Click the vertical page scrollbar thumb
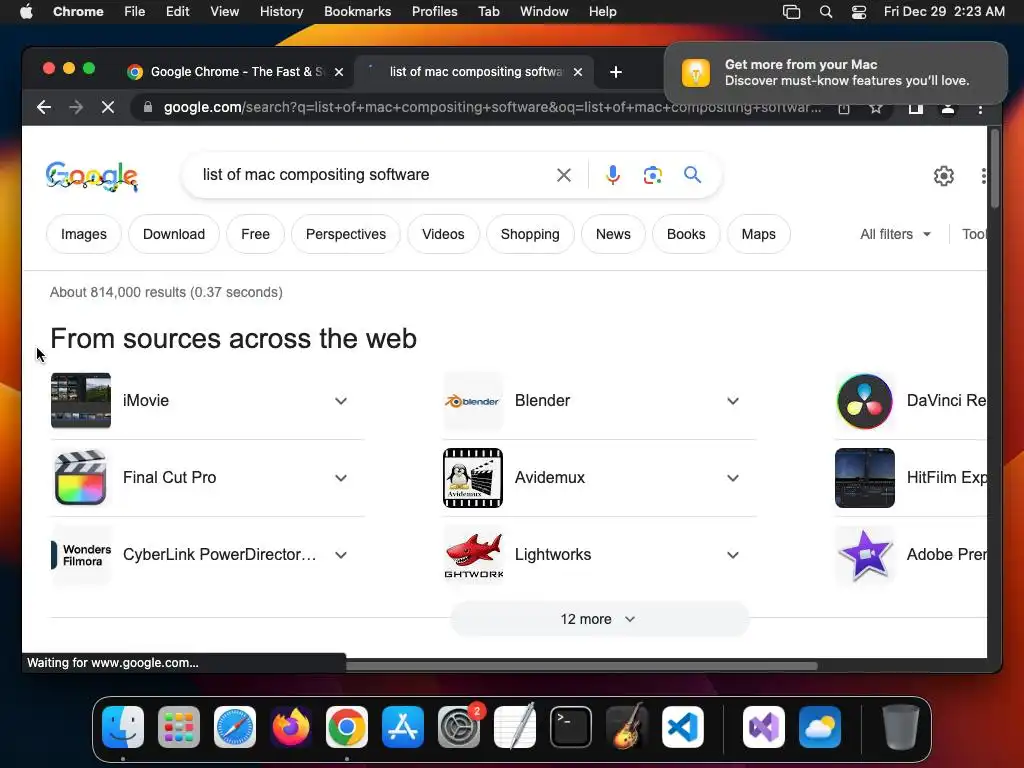This screenshot has height=768, width=1024. (995, 168)
